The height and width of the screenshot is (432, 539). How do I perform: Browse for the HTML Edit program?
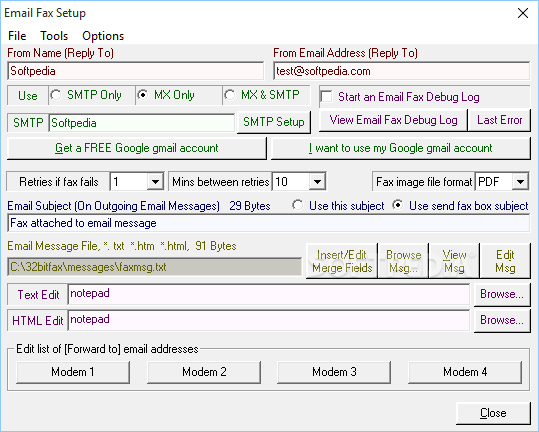click(x=502, y=320)
